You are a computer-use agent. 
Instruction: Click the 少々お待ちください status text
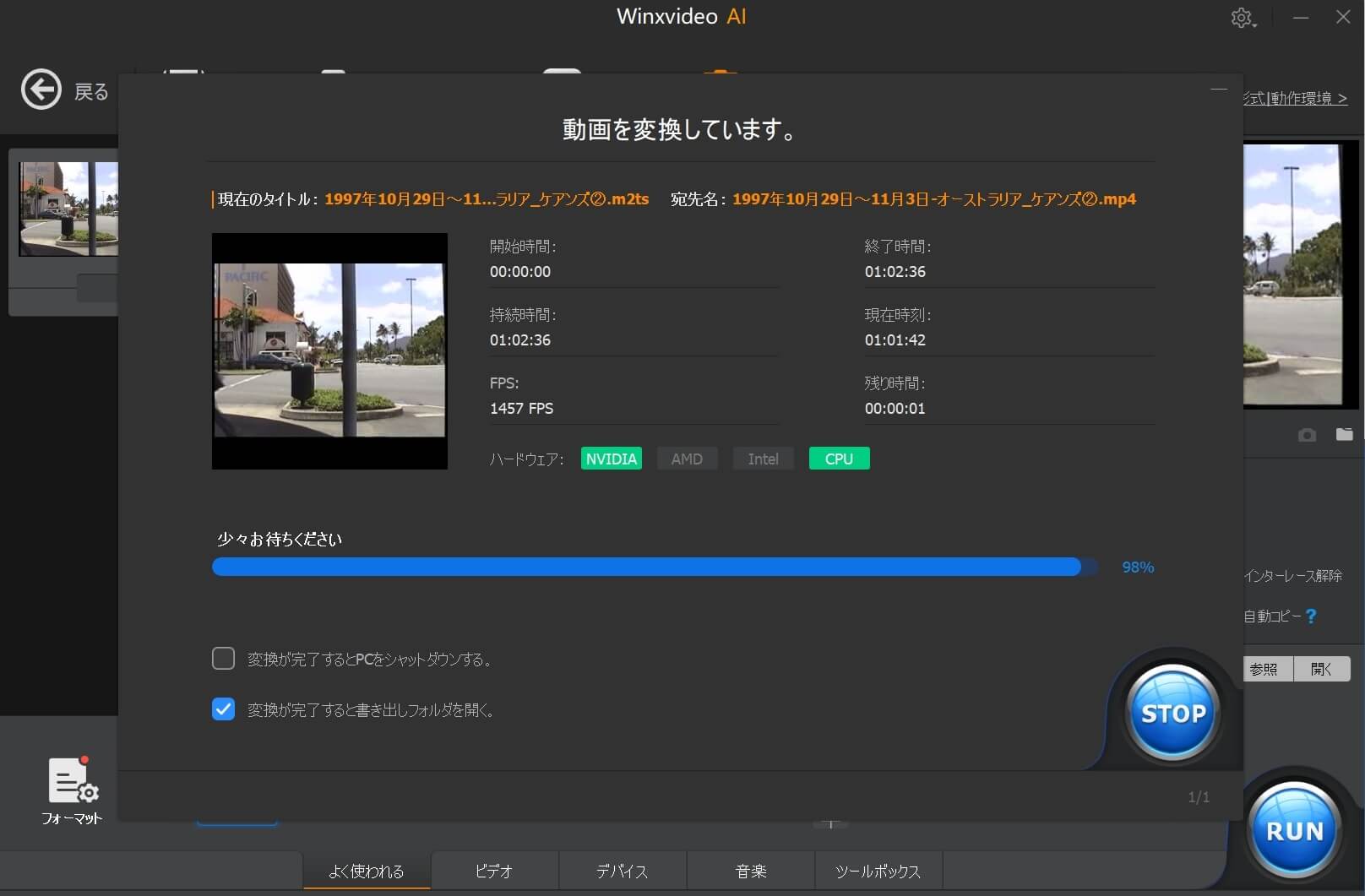click(280, 539)
